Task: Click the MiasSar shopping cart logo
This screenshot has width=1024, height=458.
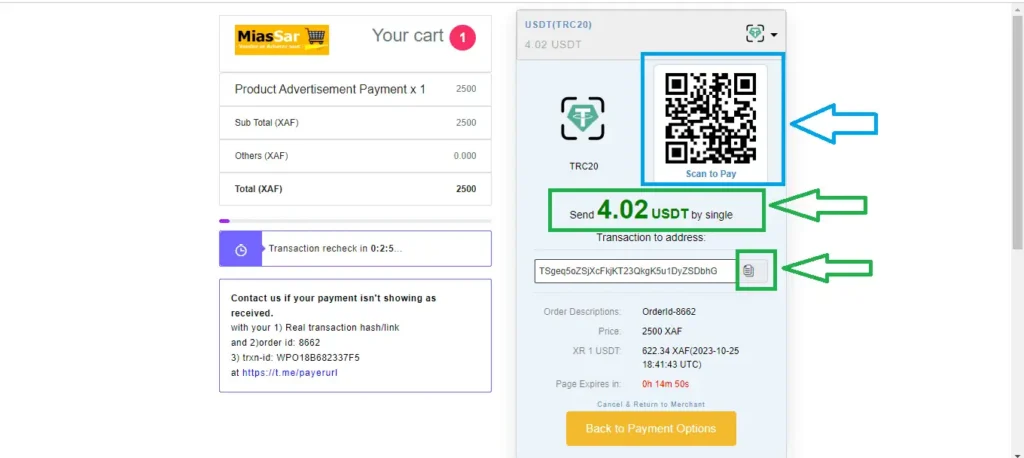Action: (282, 39)
